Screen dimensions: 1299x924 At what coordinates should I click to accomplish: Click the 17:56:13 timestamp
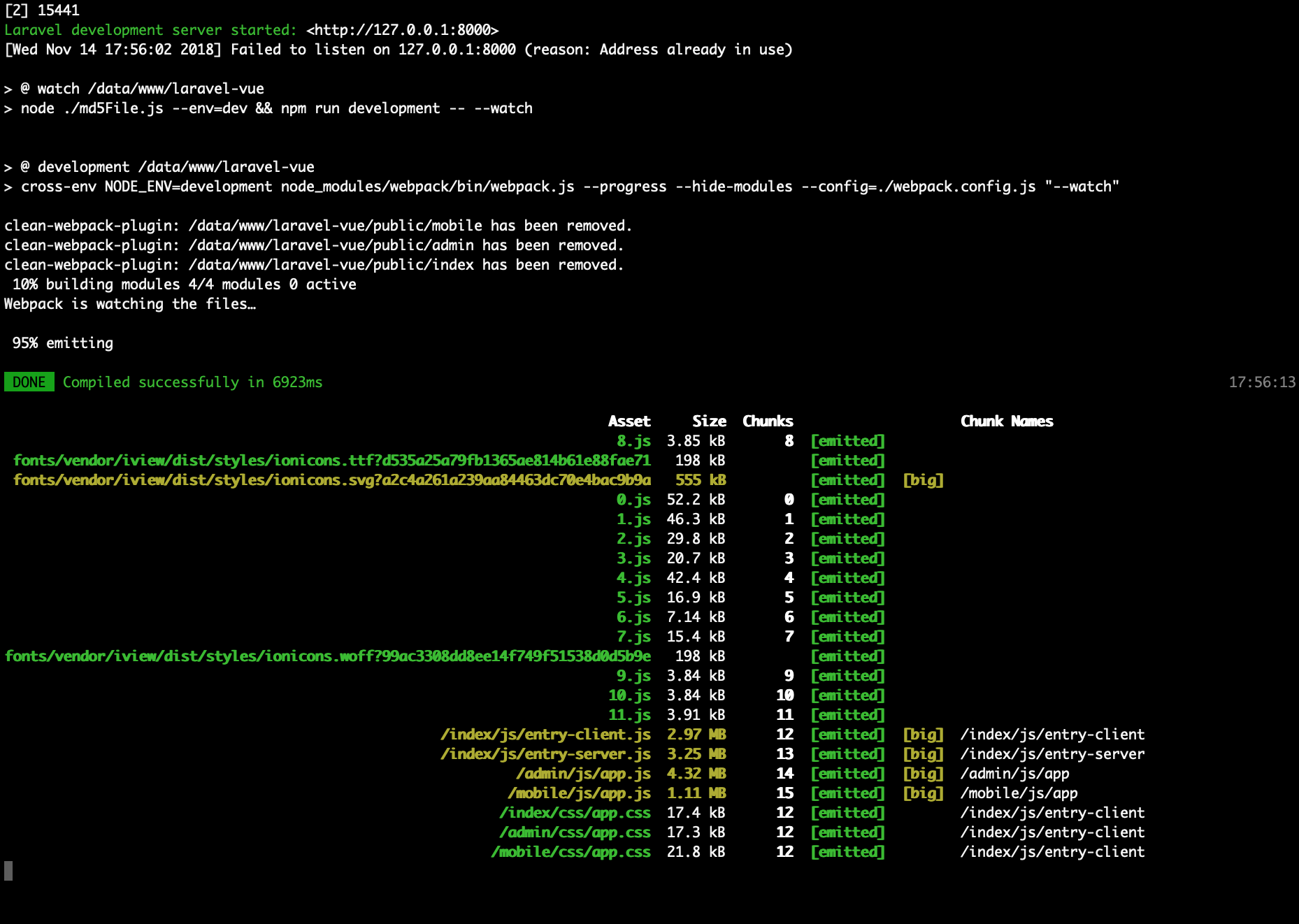coord(1263,382)
